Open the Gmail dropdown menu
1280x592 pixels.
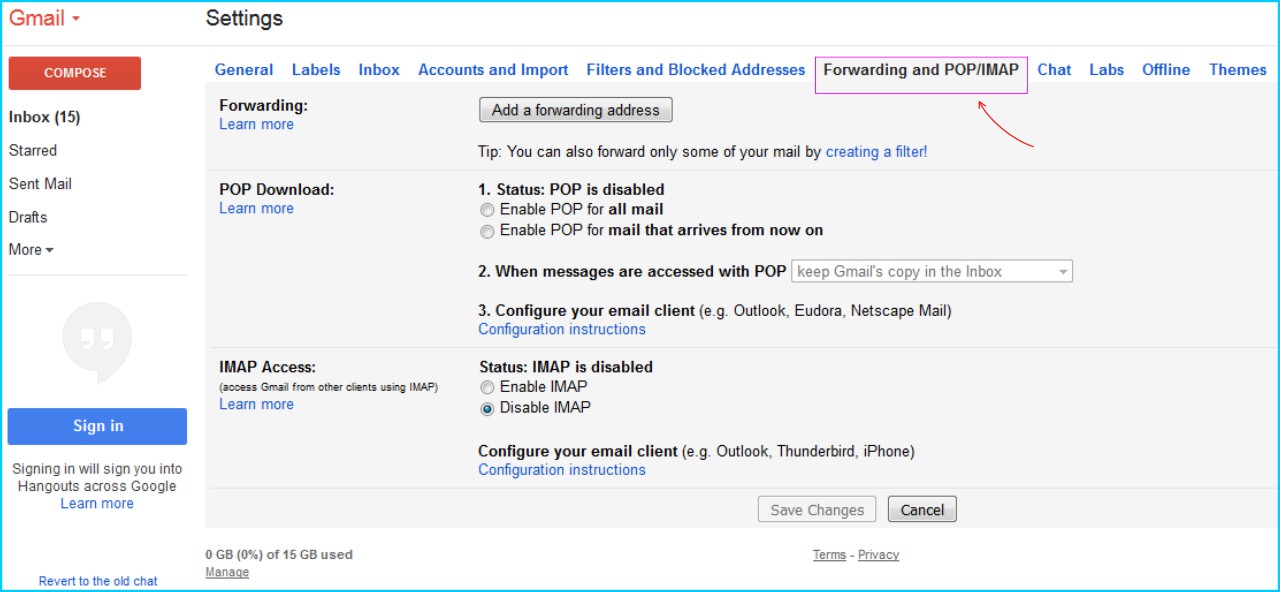tap(45, 19)
